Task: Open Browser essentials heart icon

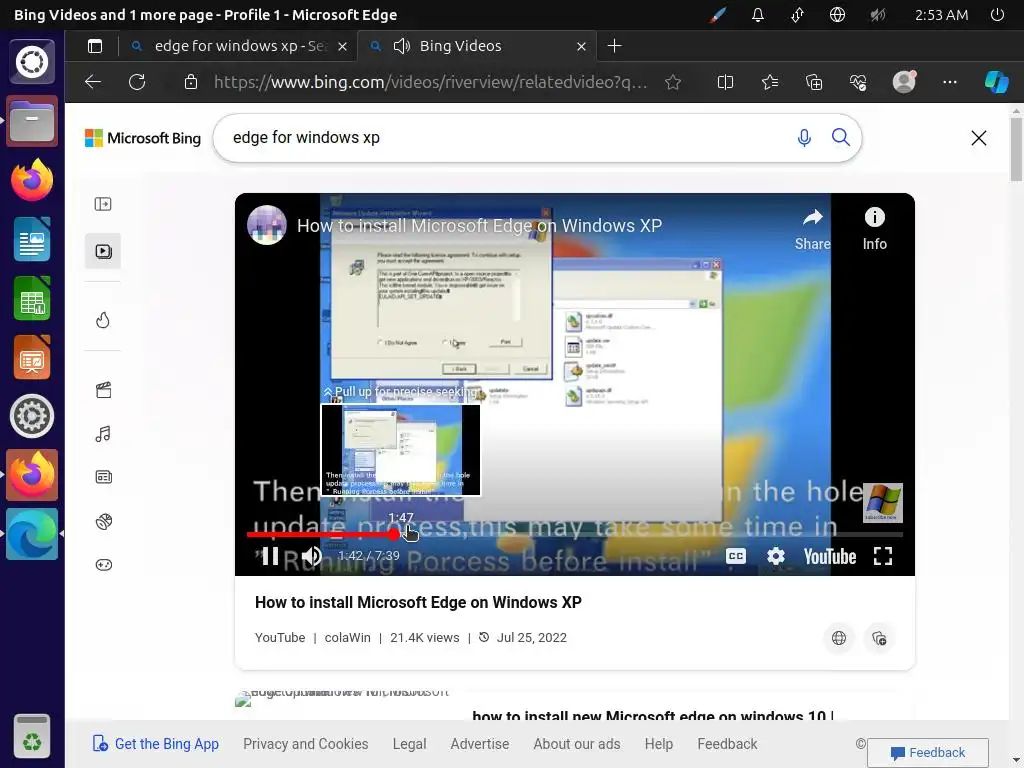Action: (x=857, y=82)
